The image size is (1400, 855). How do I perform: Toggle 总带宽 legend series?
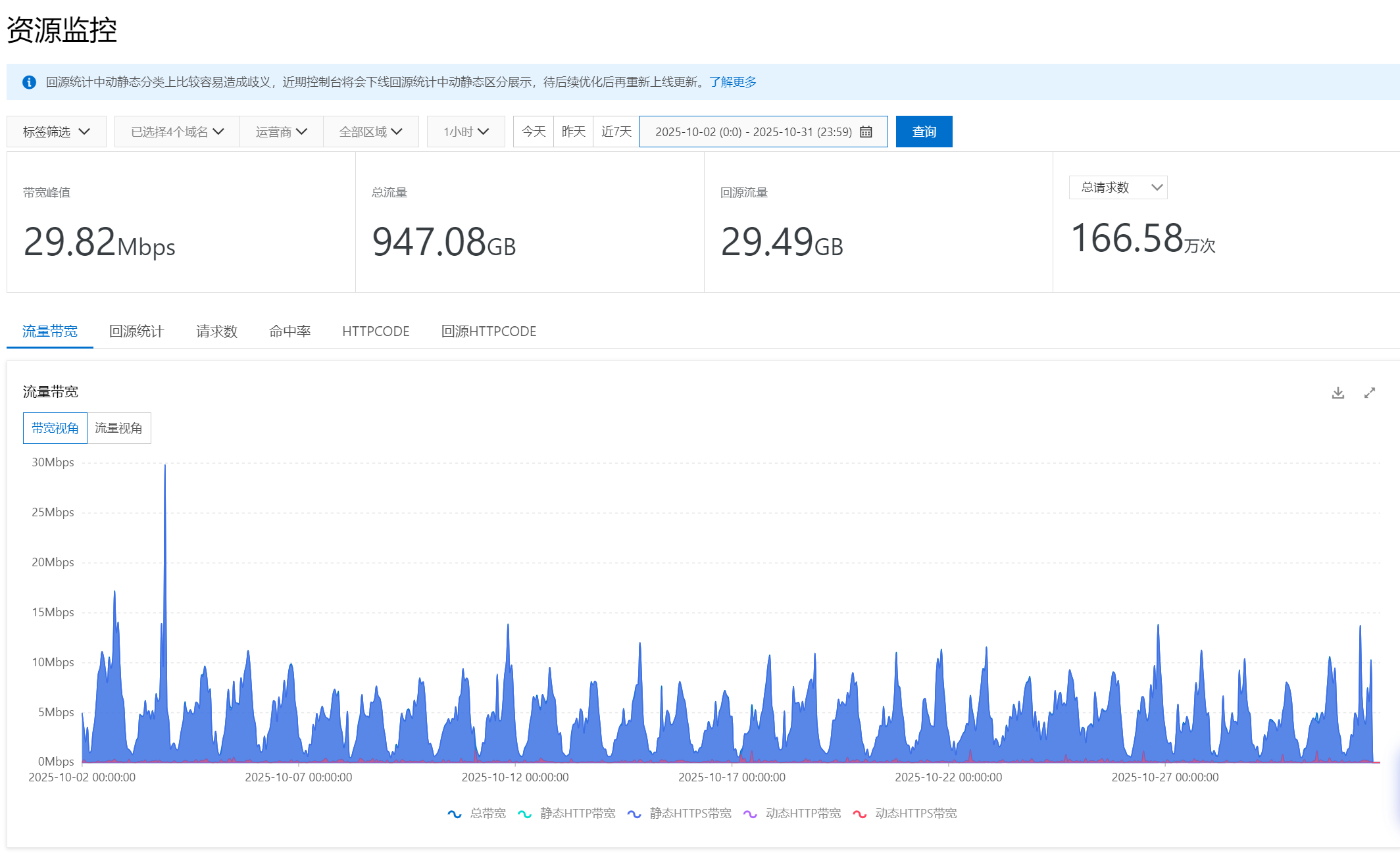point(477,814)
